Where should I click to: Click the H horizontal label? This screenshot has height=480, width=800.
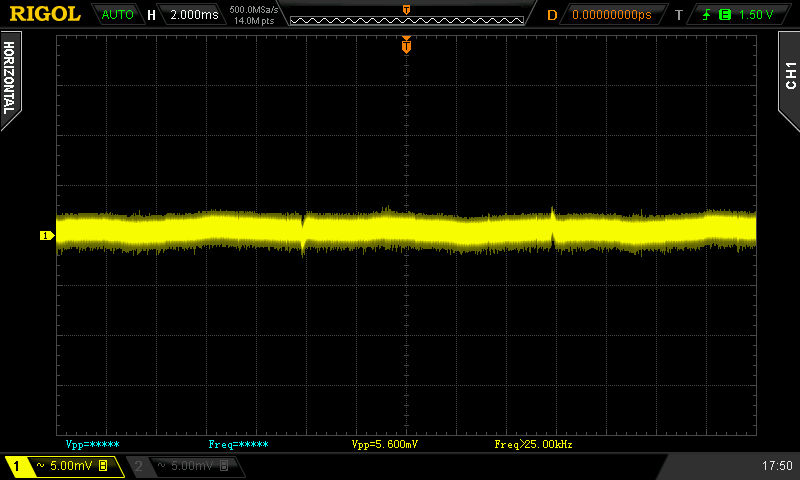coord(152,15)
